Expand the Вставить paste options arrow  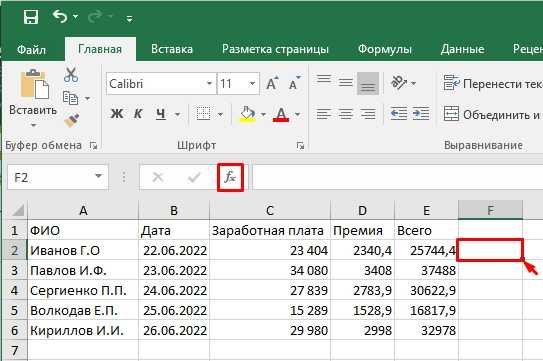(33, 125)
